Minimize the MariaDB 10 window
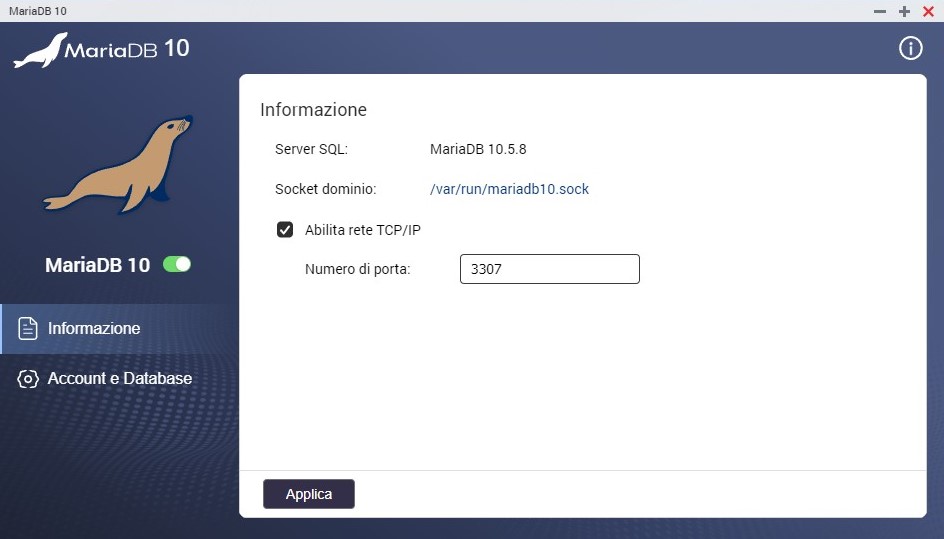Screen dimensions: 944x539 tap(880, 11)
